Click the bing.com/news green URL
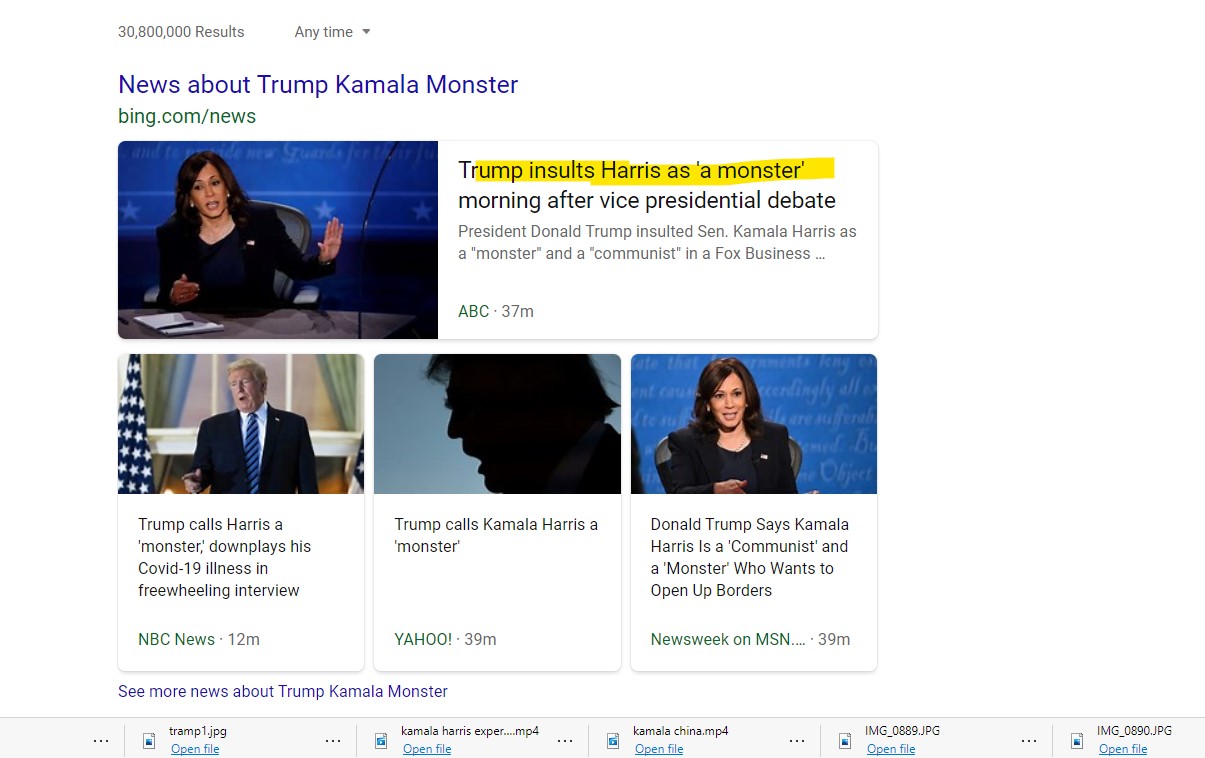Screen dimensions: 1205x758 187,116
